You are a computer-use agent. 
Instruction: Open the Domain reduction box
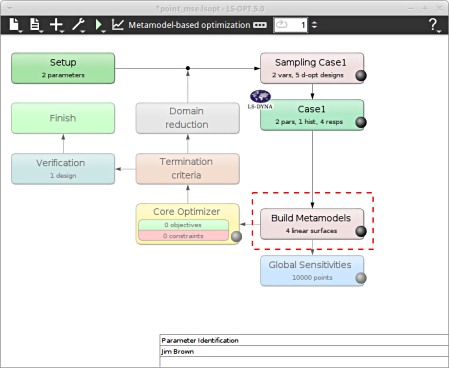point(188,118)
